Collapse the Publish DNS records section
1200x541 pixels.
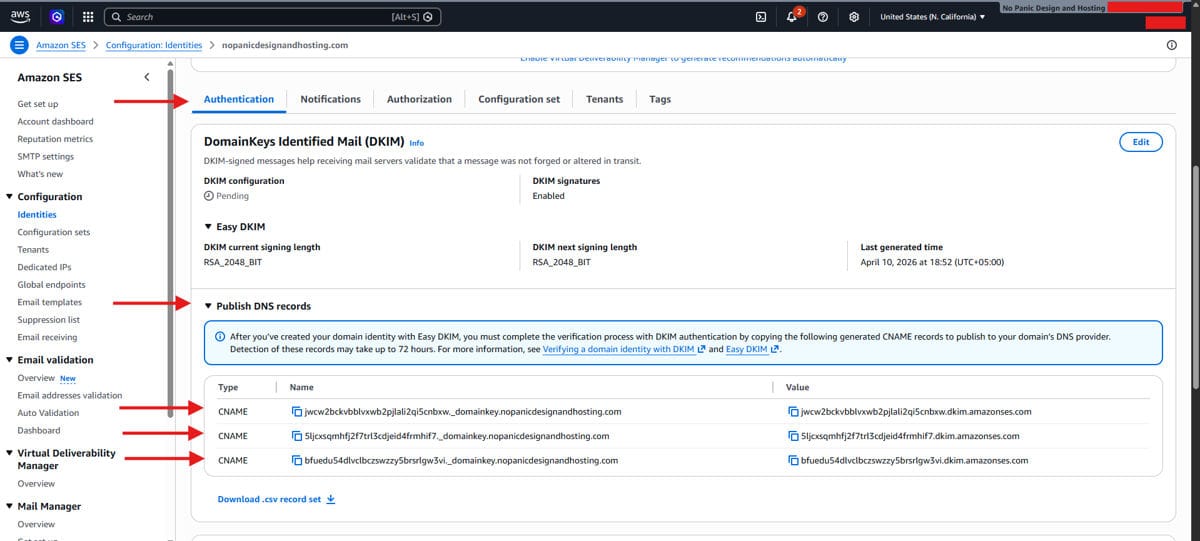pyautogui.click(x=208, y=306)
